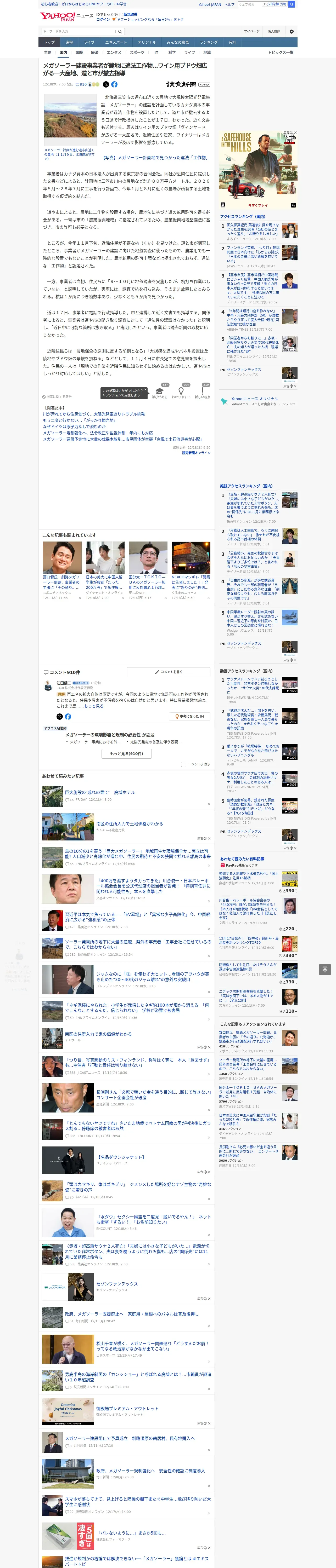Open the 【写真】メガソーラー計画地 photo link

155,158
